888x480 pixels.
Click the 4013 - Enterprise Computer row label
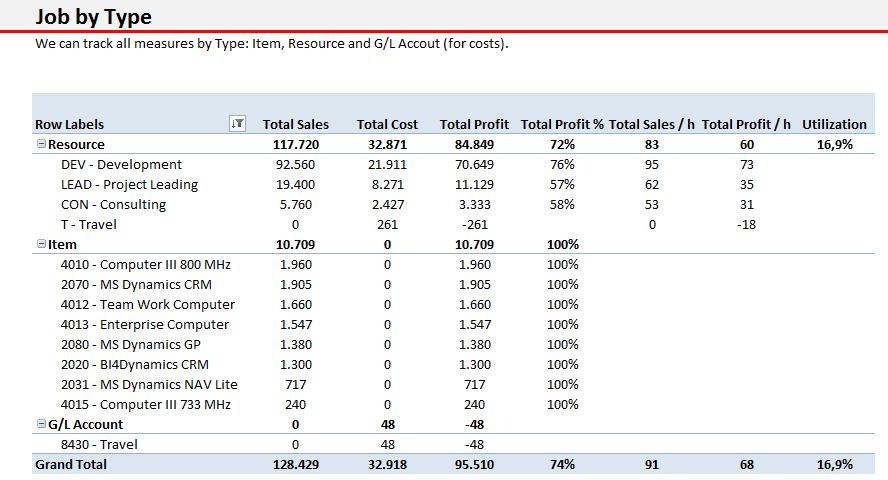[x=144, y=325]
